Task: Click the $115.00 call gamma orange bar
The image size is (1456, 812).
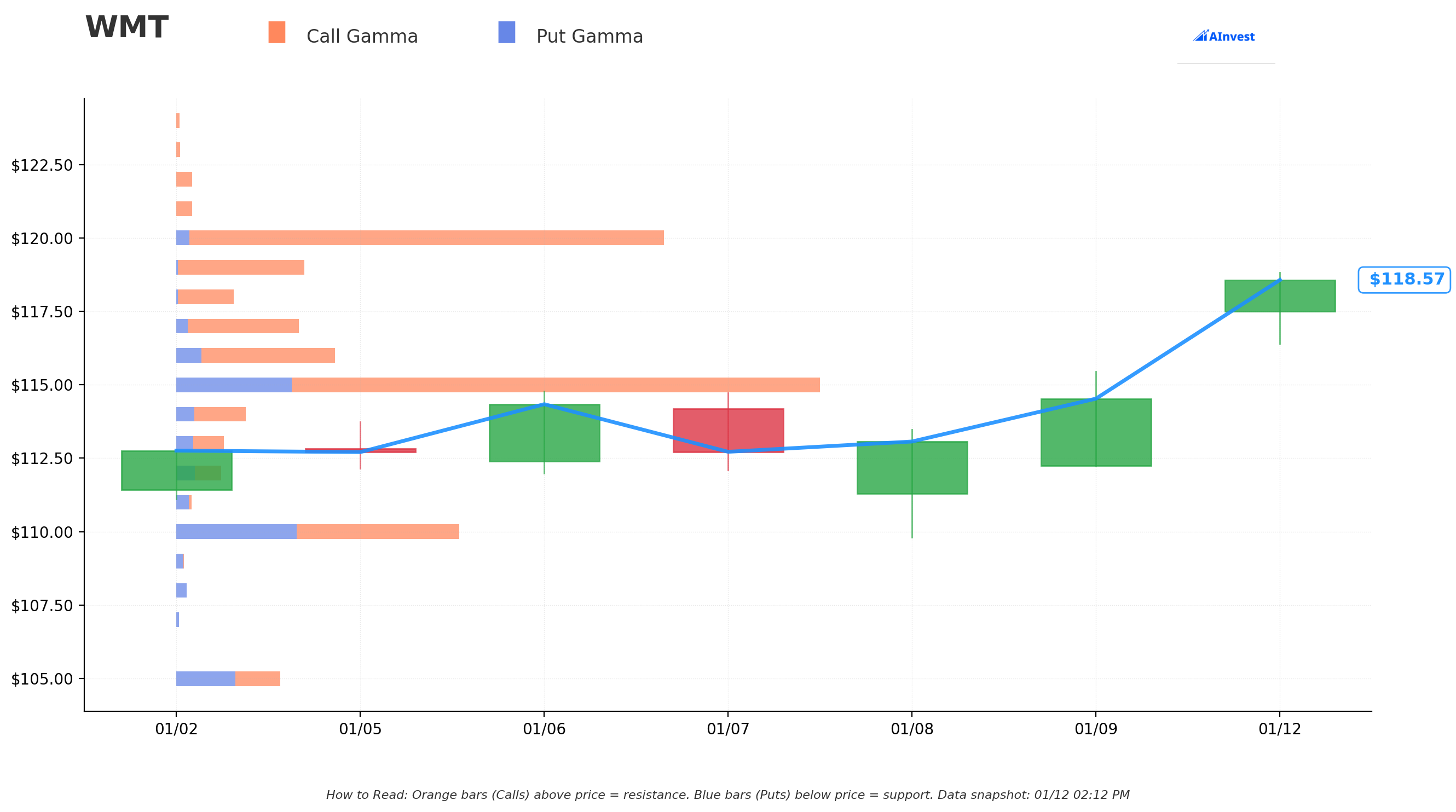Action: click(x=556, y=385)
